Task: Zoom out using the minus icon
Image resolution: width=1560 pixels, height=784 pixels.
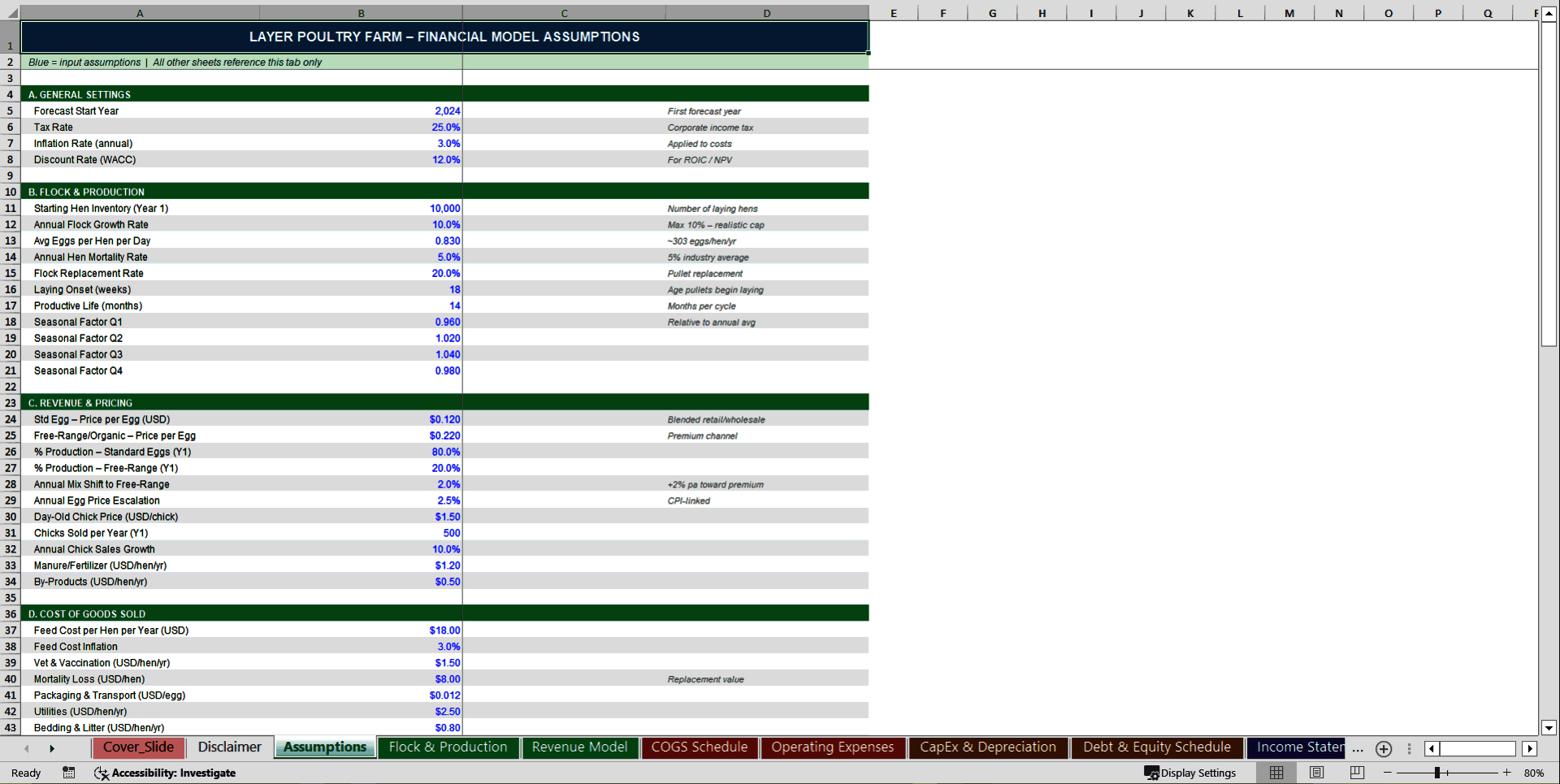Action: (x=1389, y=773)
